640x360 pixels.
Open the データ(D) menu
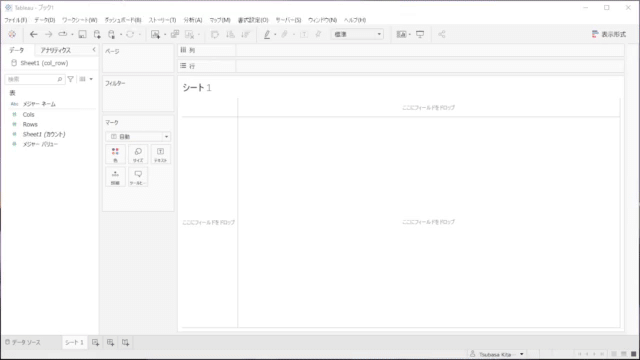(x=44, y=20)
